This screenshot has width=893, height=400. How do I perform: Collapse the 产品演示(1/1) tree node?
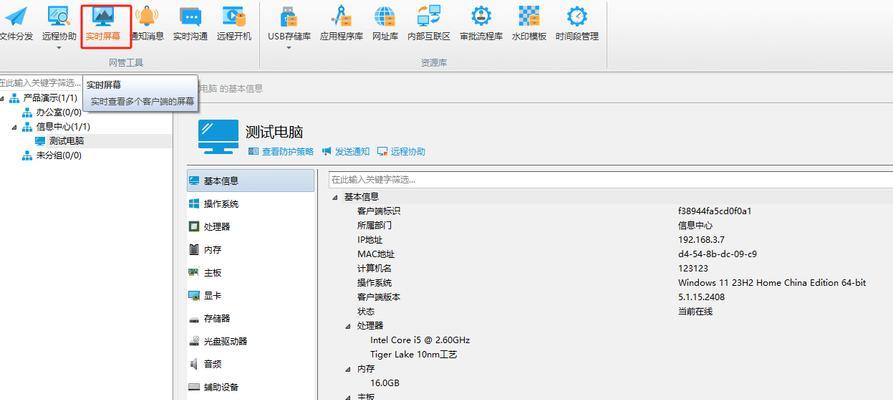pos(2,99)
